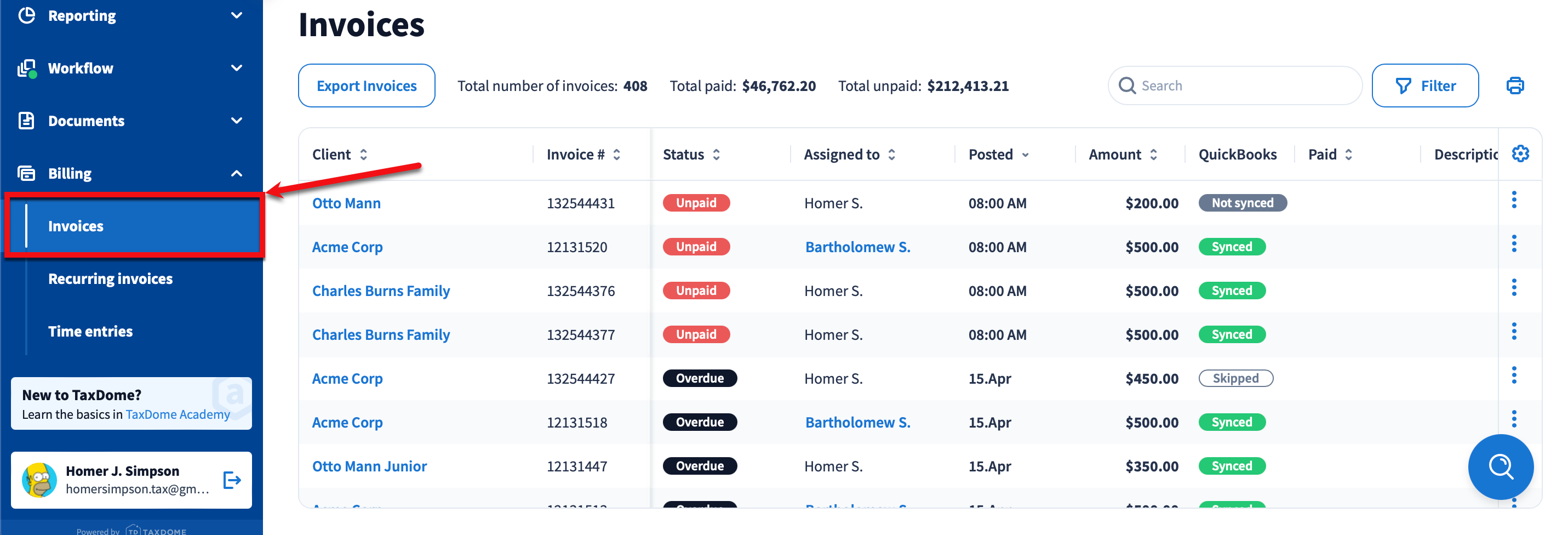
Task: Open three-dot menu for invoice 12131518
Action: 1514,419
